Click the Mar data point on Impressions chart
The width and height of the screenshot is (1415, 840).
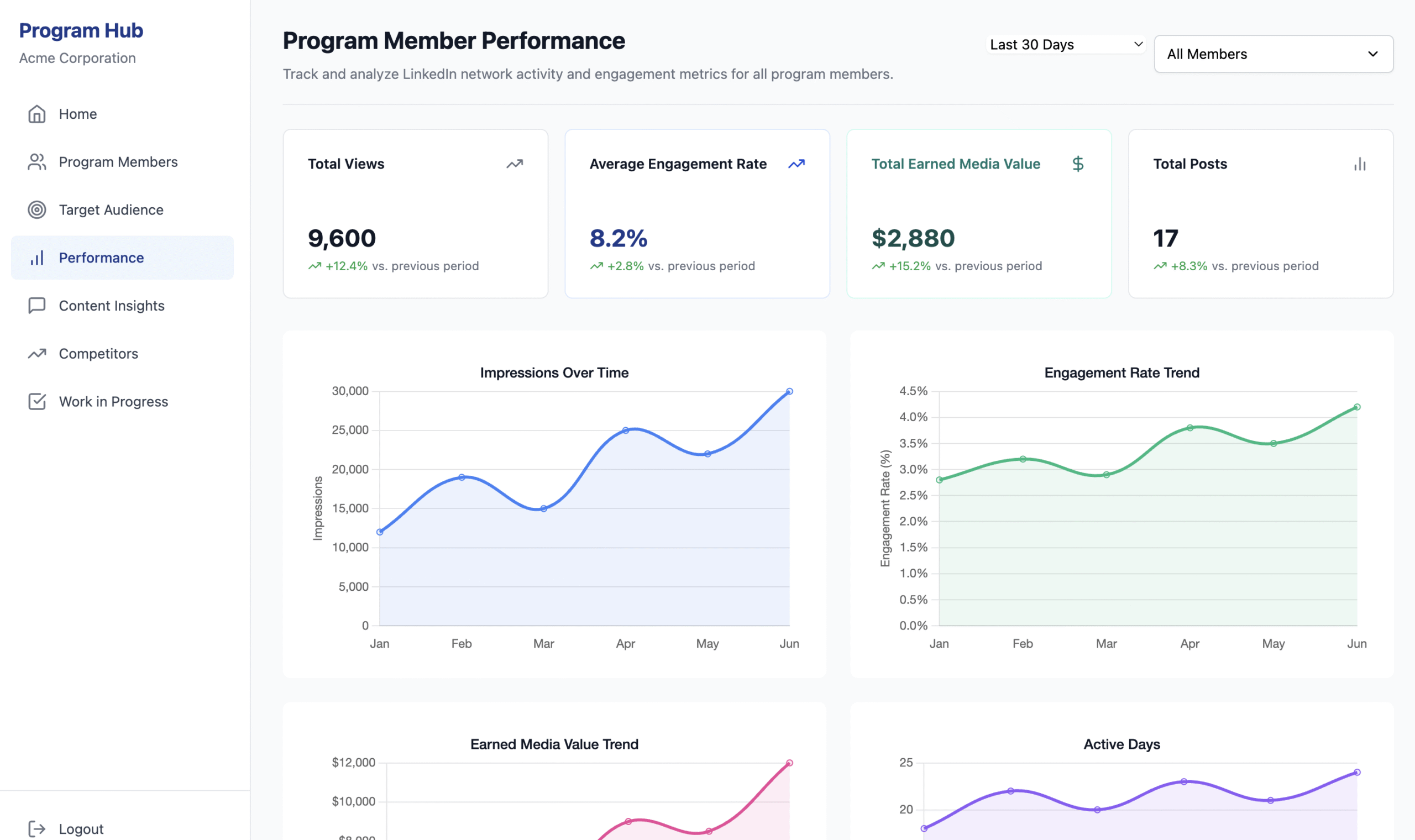(543, 509)
